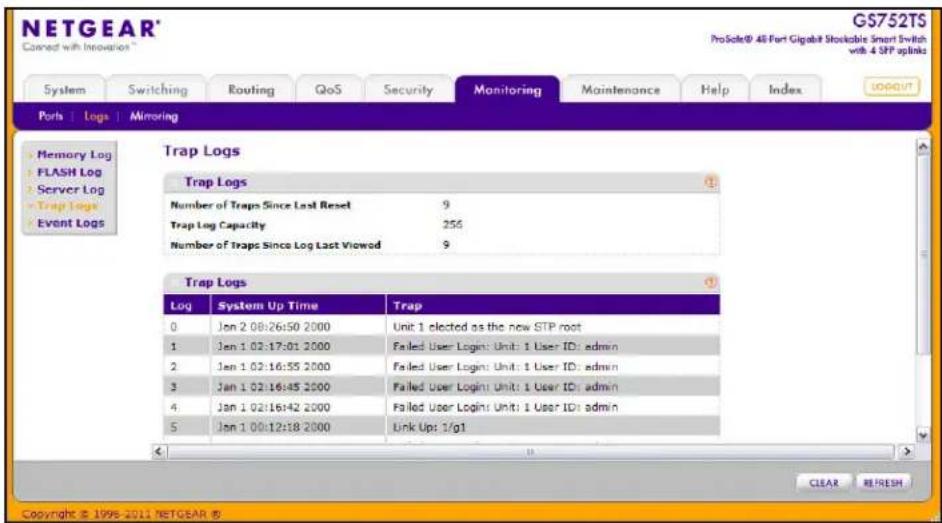Open the Maintenance tab

[x=621, y=89]
